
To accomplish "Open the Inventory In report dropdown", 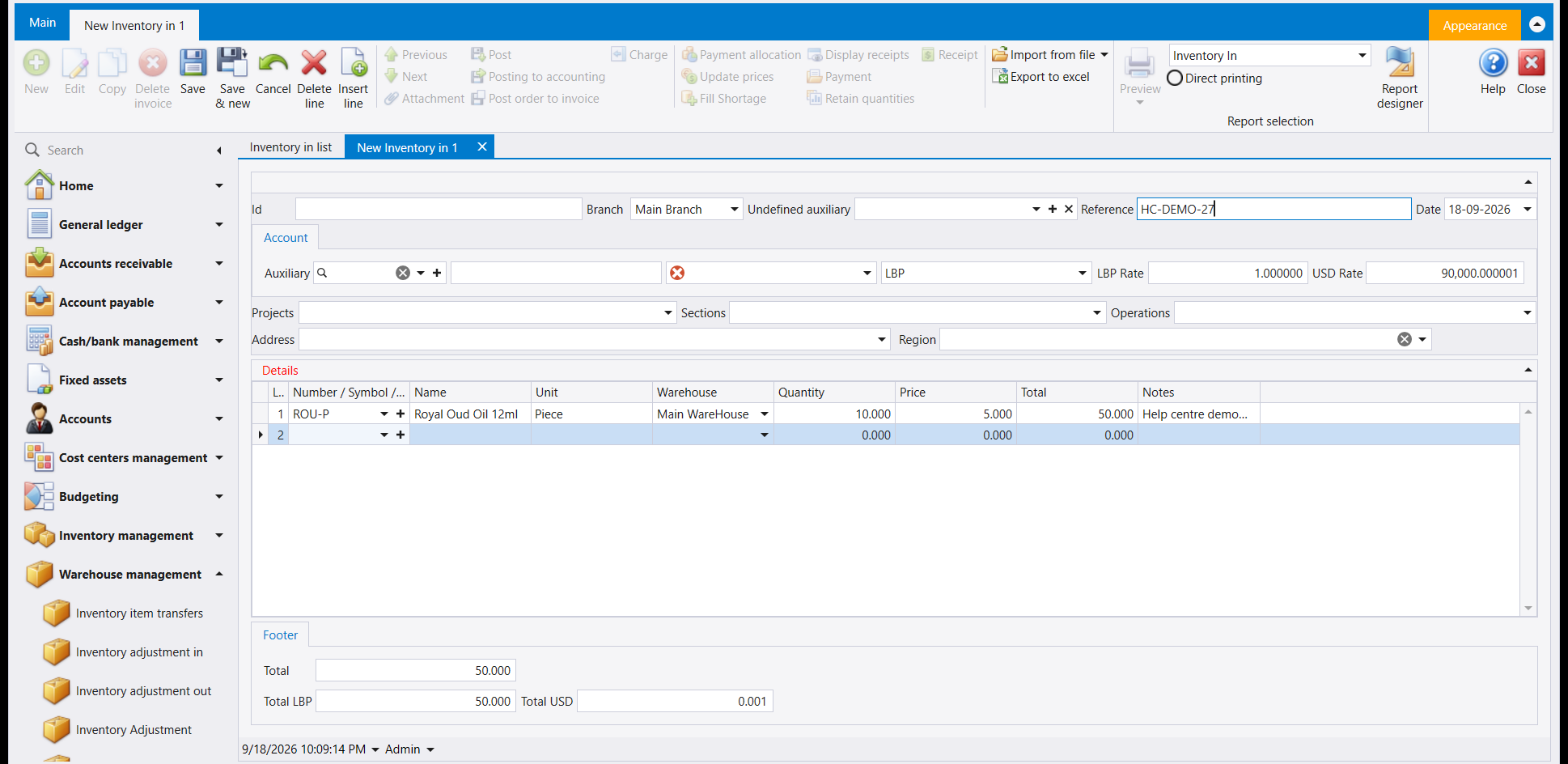I will click(1362, 56).
